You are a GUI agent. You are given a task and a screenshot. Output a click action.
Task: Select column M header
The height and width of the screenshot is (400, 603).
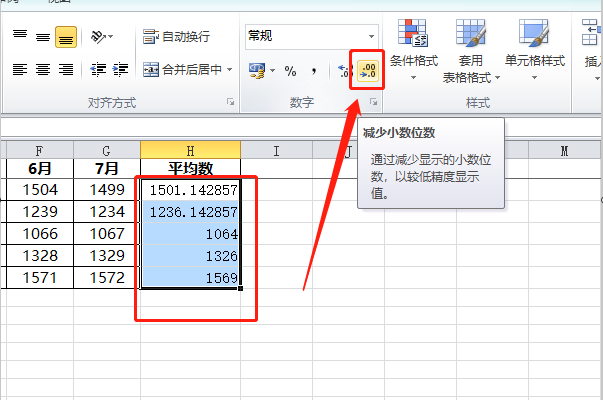click(x=564, y=150)
